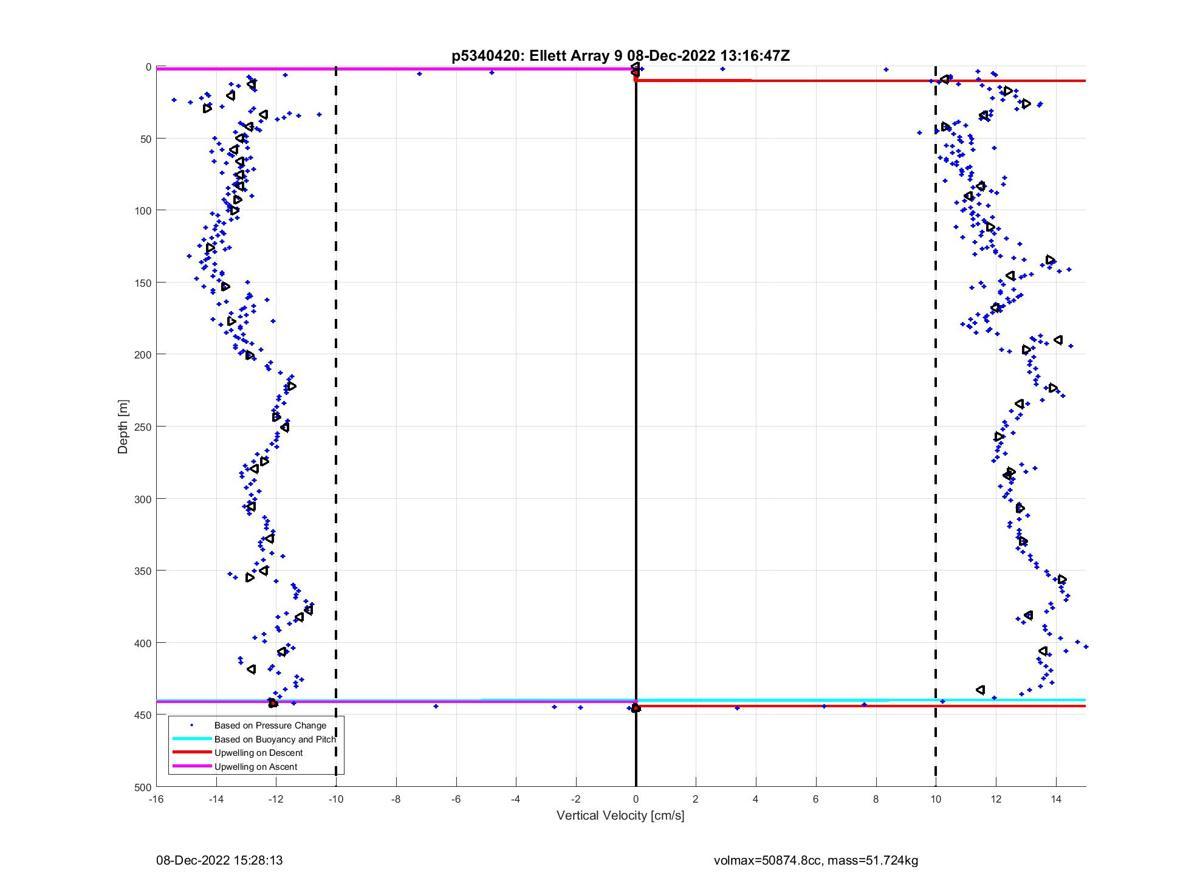This screenshot has height=885, width=1200.
Task: Click the timestamp 08-Dec-2022 15:28:13
Action: (219, 860)
